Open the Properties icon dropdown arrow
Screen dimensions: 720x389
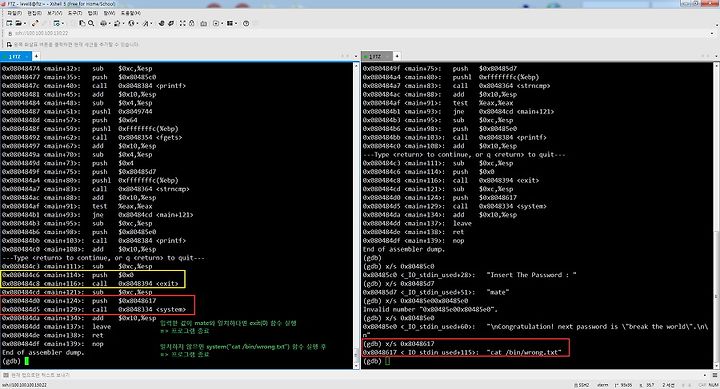click(x=63, y=23)
